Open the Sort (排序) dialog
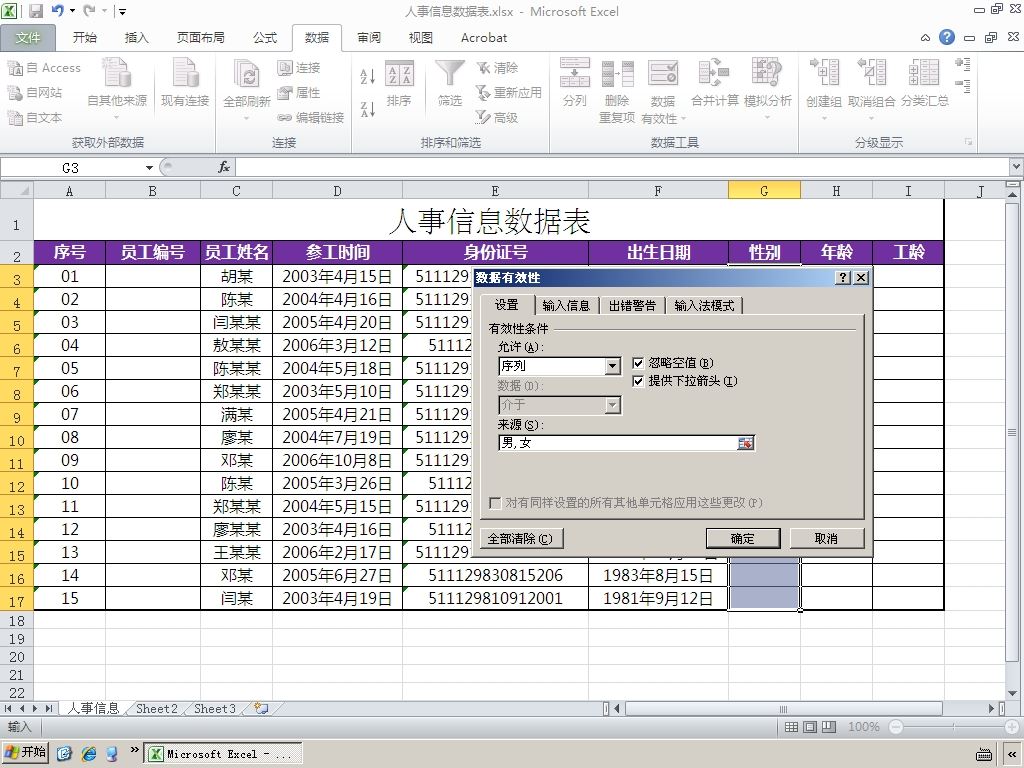 click(399, 84)
